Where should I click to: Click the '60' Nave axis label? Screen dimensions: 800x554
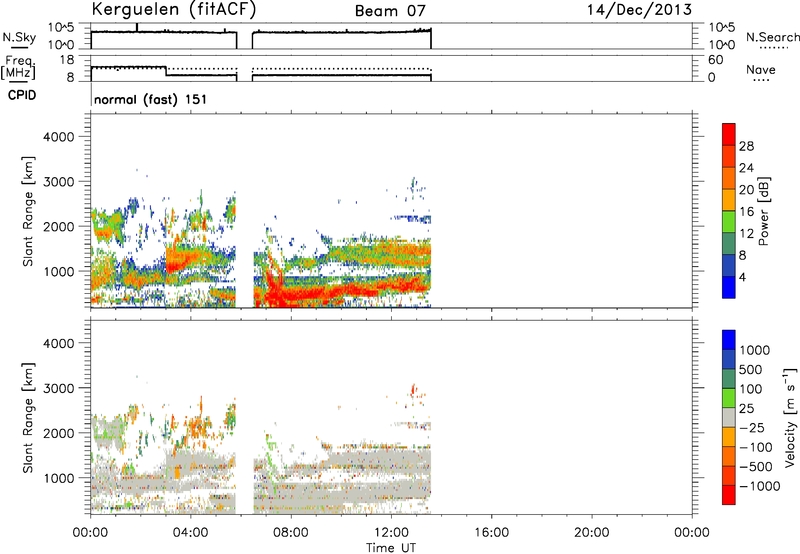[x=716, y=60]
